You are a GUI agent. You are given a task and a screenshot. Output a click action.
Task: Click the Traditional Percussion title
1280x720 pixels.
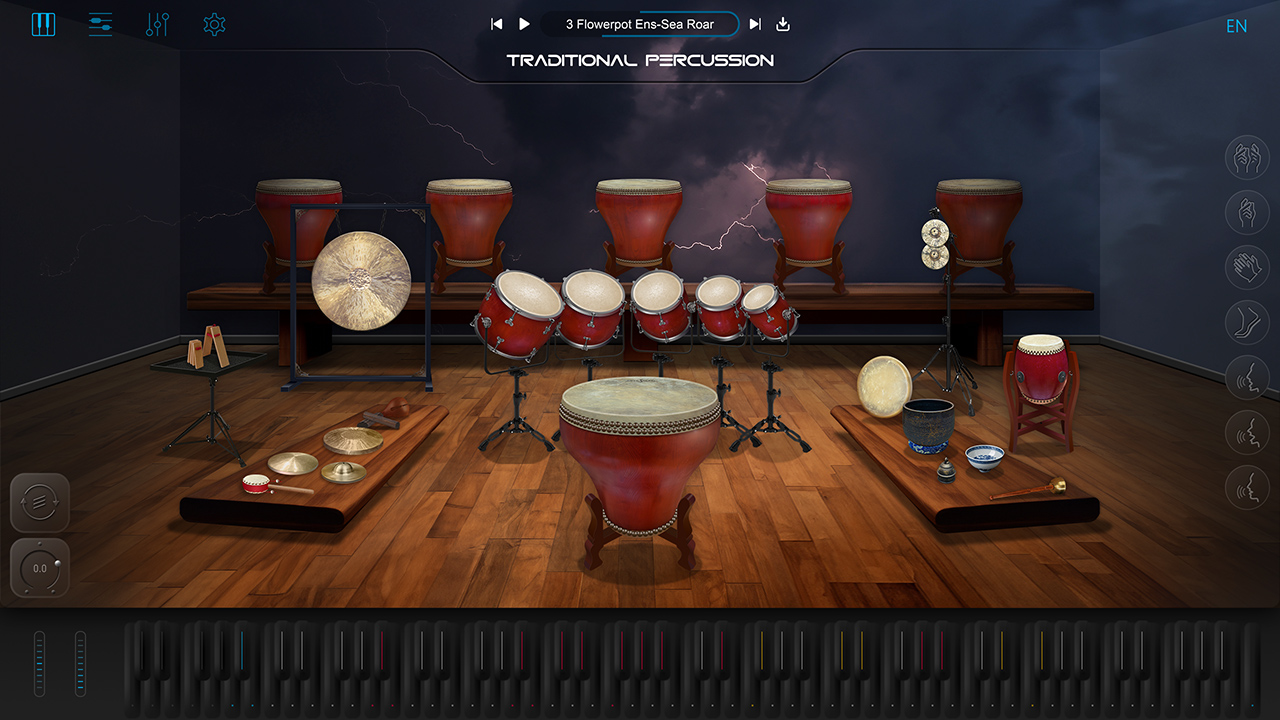(x=640, y=60)
